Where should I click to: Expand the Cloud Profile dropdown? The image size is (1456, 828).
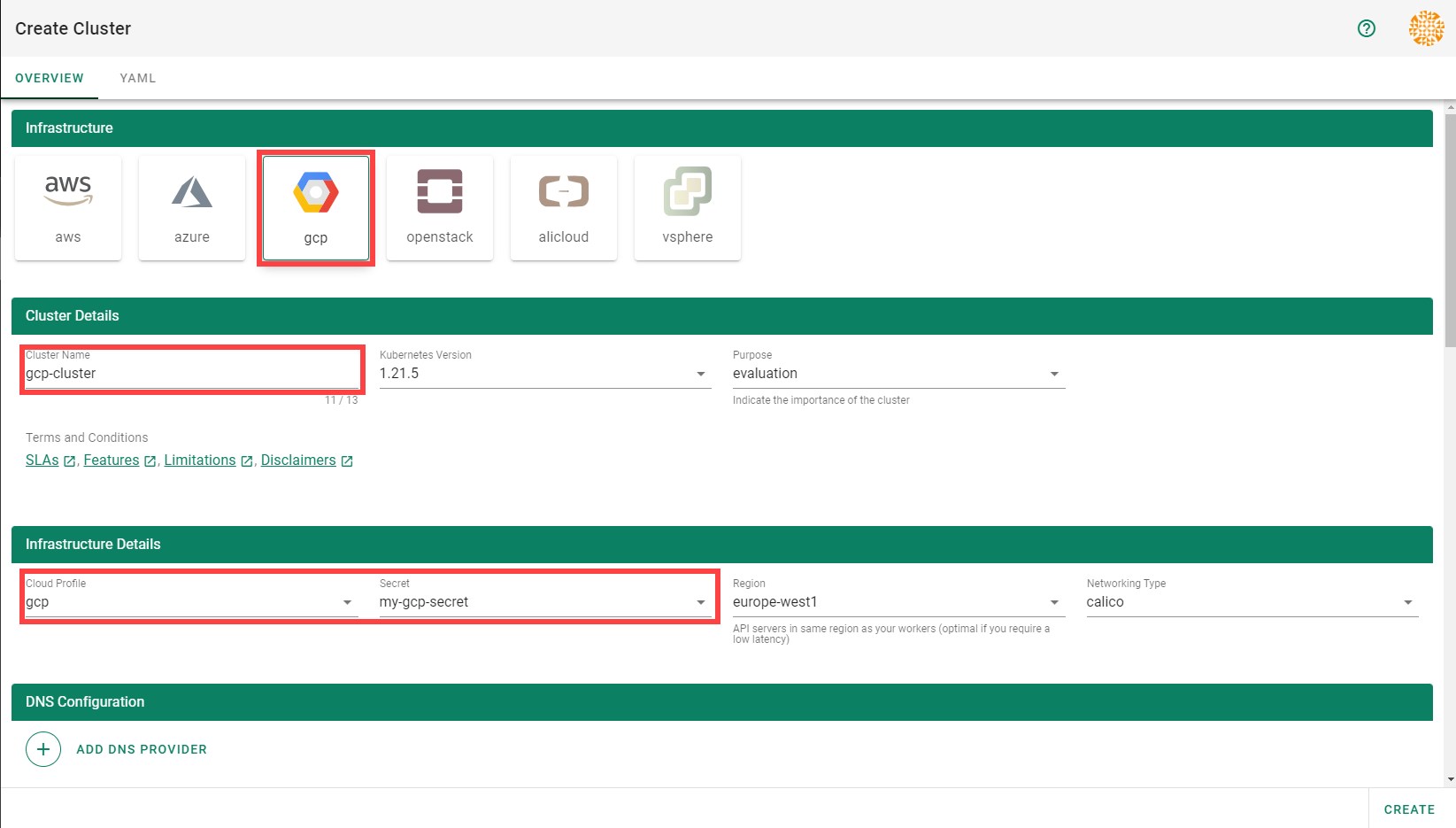point(190,602)
